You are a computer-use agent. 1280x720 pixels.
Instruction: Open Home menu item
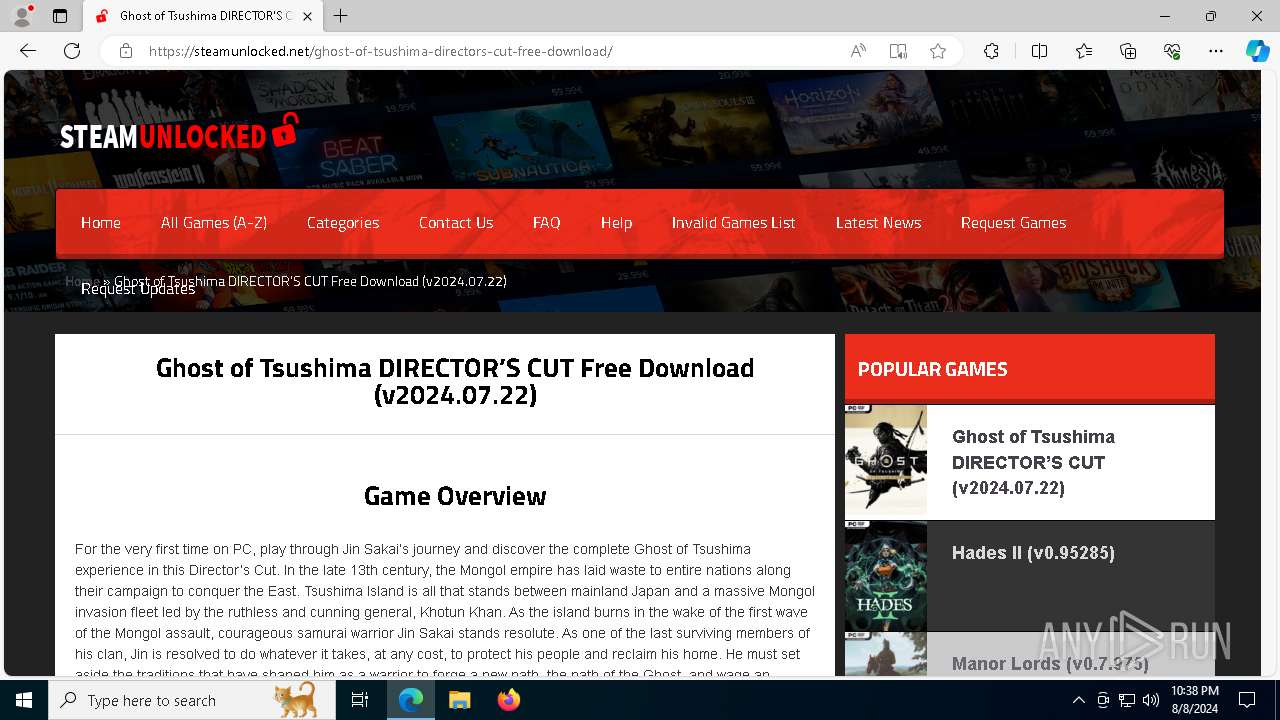point(101,222)
